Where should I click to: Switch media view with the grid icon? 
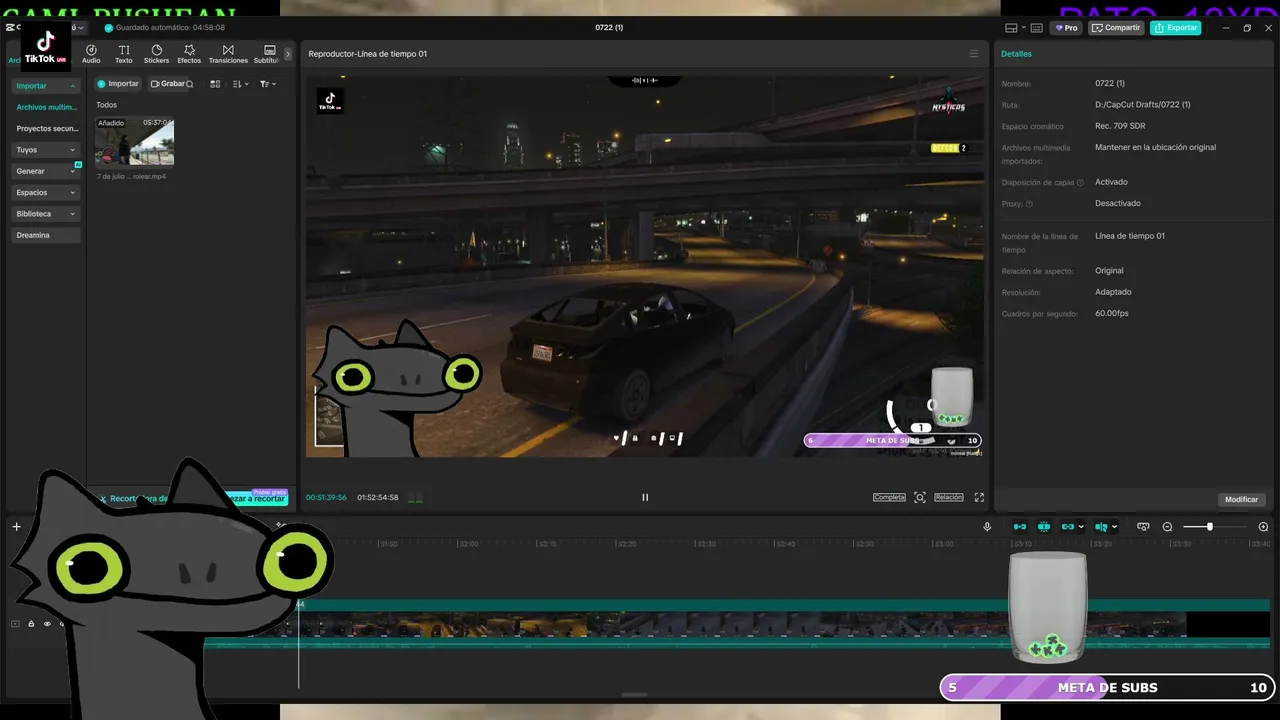215,84
